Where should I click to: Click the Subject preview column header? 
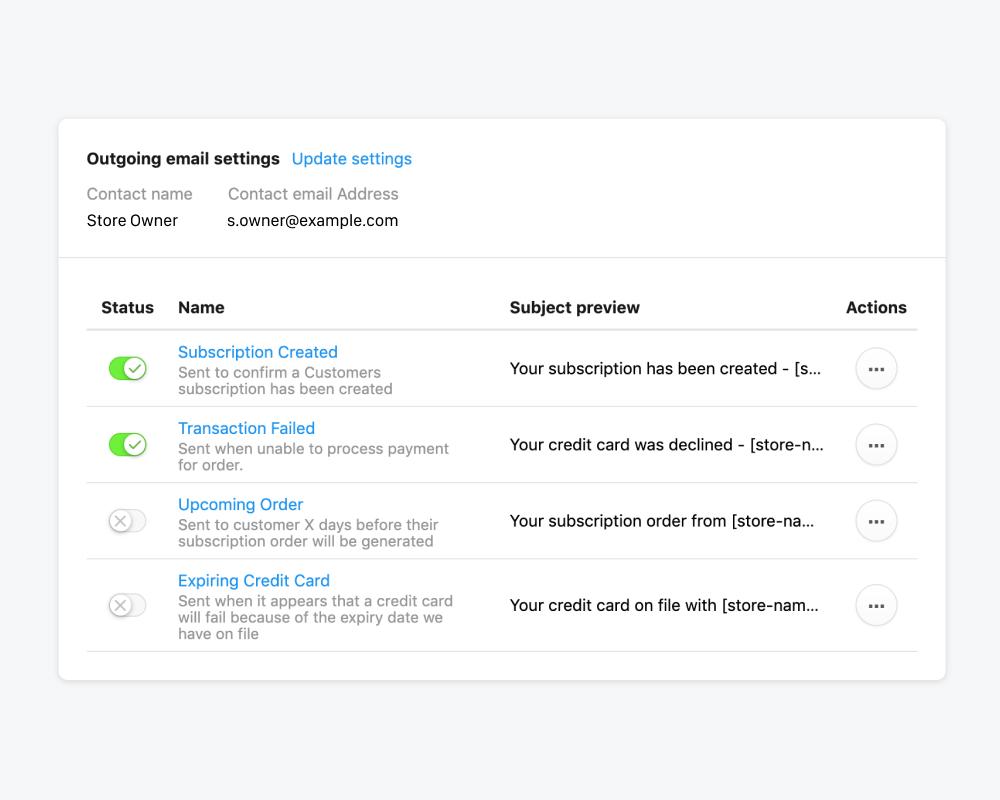point(574,308)
